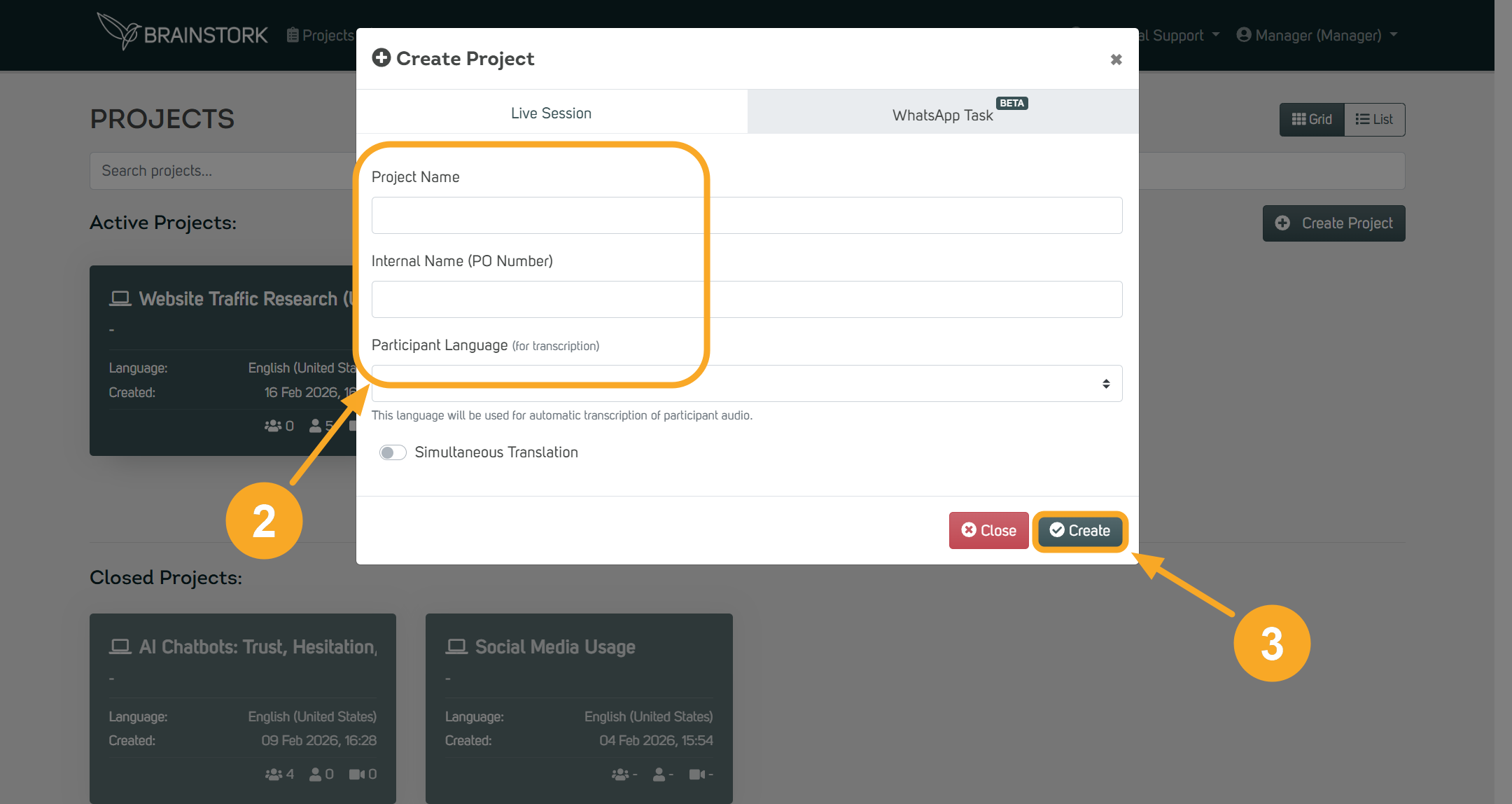Screen dimensions: 1512x804
Task: Switch to List view
Action: (1374, 120)
